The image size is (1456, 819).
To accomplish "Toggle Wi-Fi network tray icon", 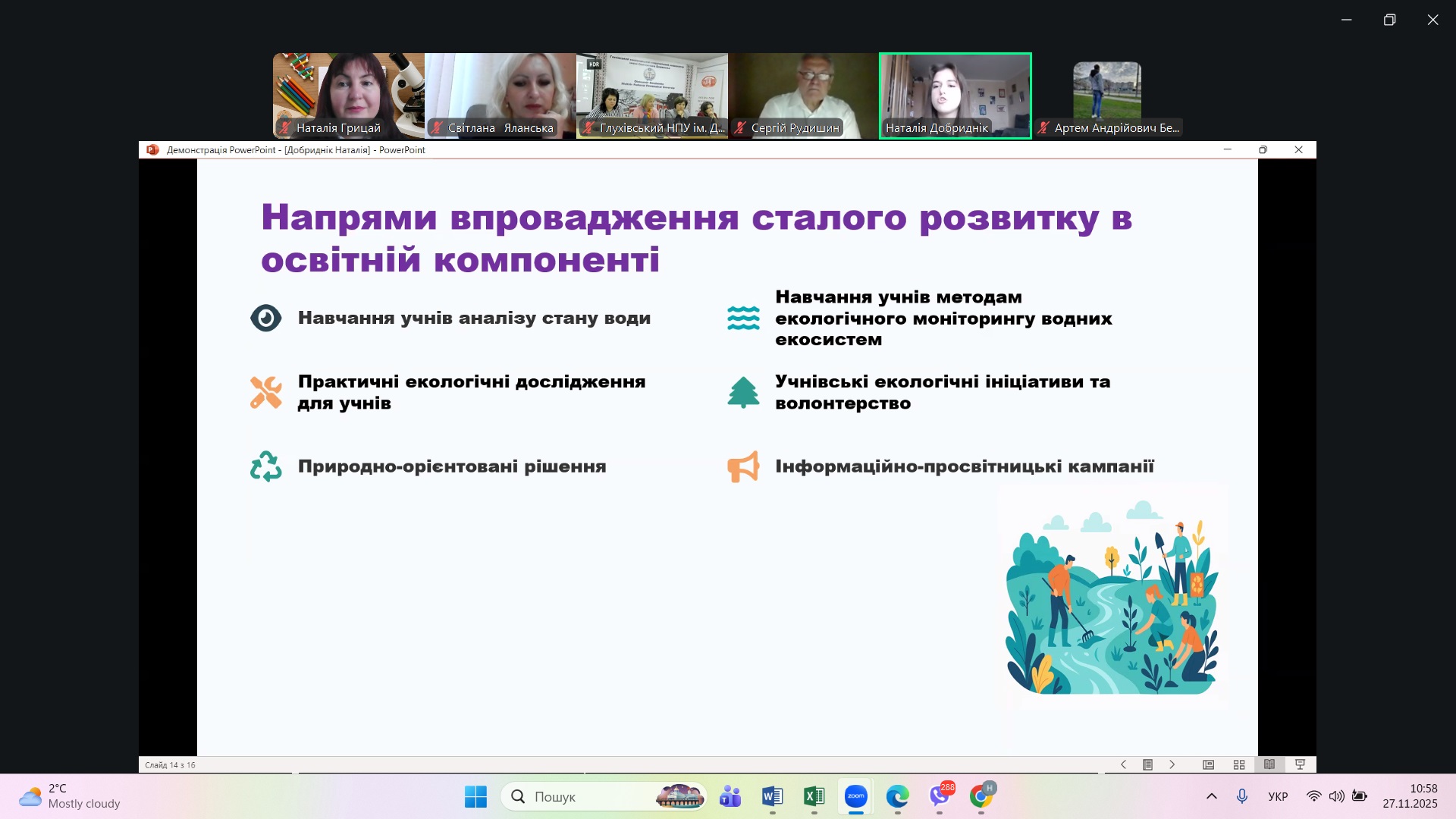I will [x=1313, y=796].
